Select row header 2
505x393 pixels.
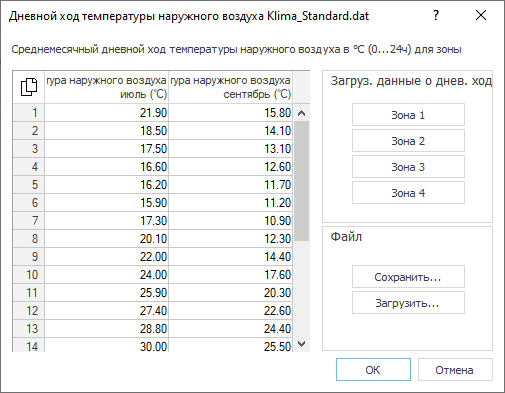(x=28, y=131)
